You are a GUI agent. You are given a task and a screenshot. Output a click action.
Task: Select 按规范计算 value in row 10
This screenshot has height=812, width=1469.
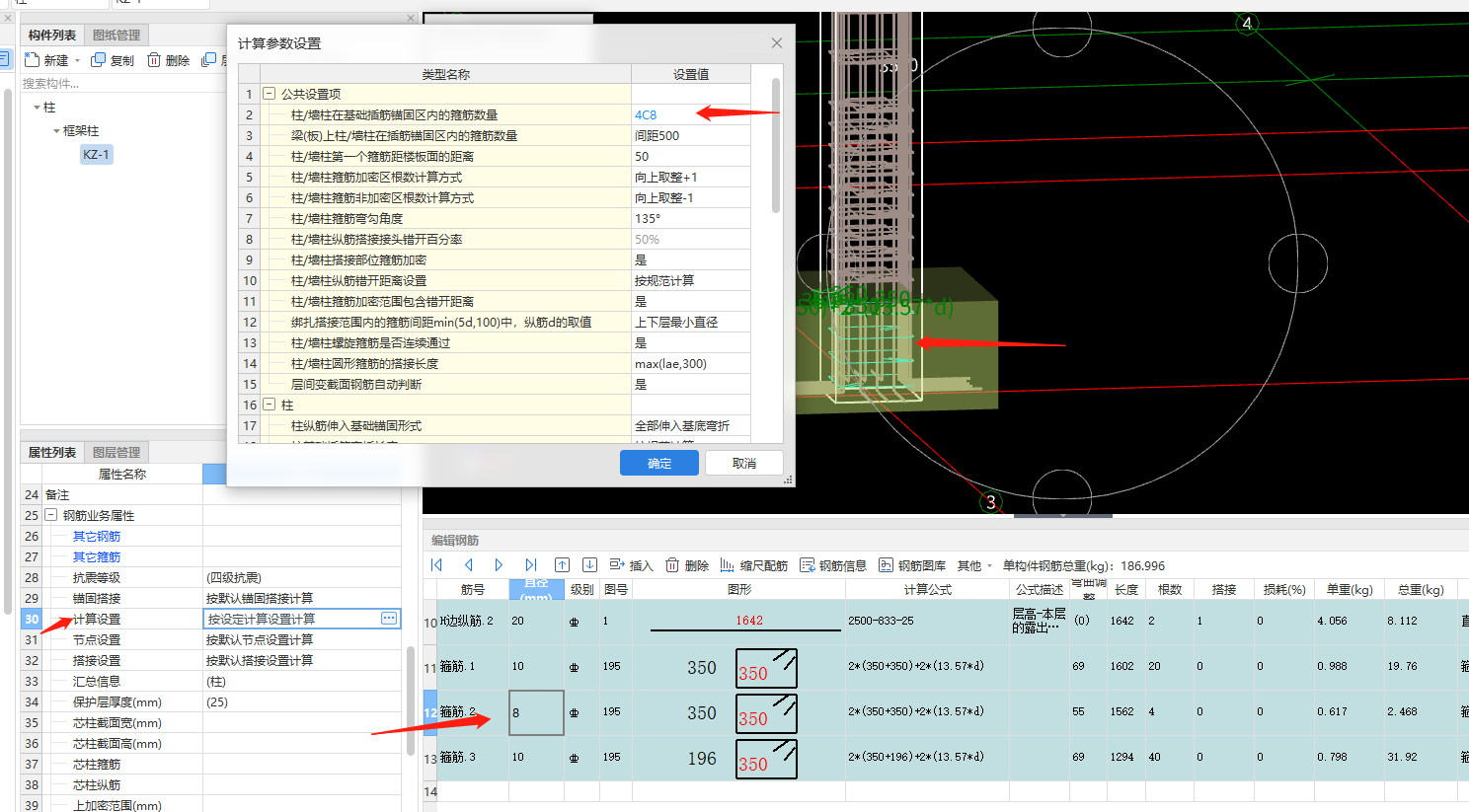coord(691,280)
